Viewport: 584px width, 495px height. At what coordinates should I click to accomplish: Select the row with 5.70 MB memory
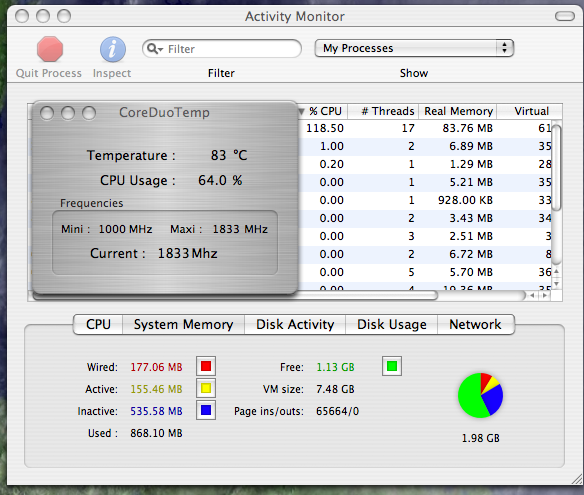[x=425, y=272]
